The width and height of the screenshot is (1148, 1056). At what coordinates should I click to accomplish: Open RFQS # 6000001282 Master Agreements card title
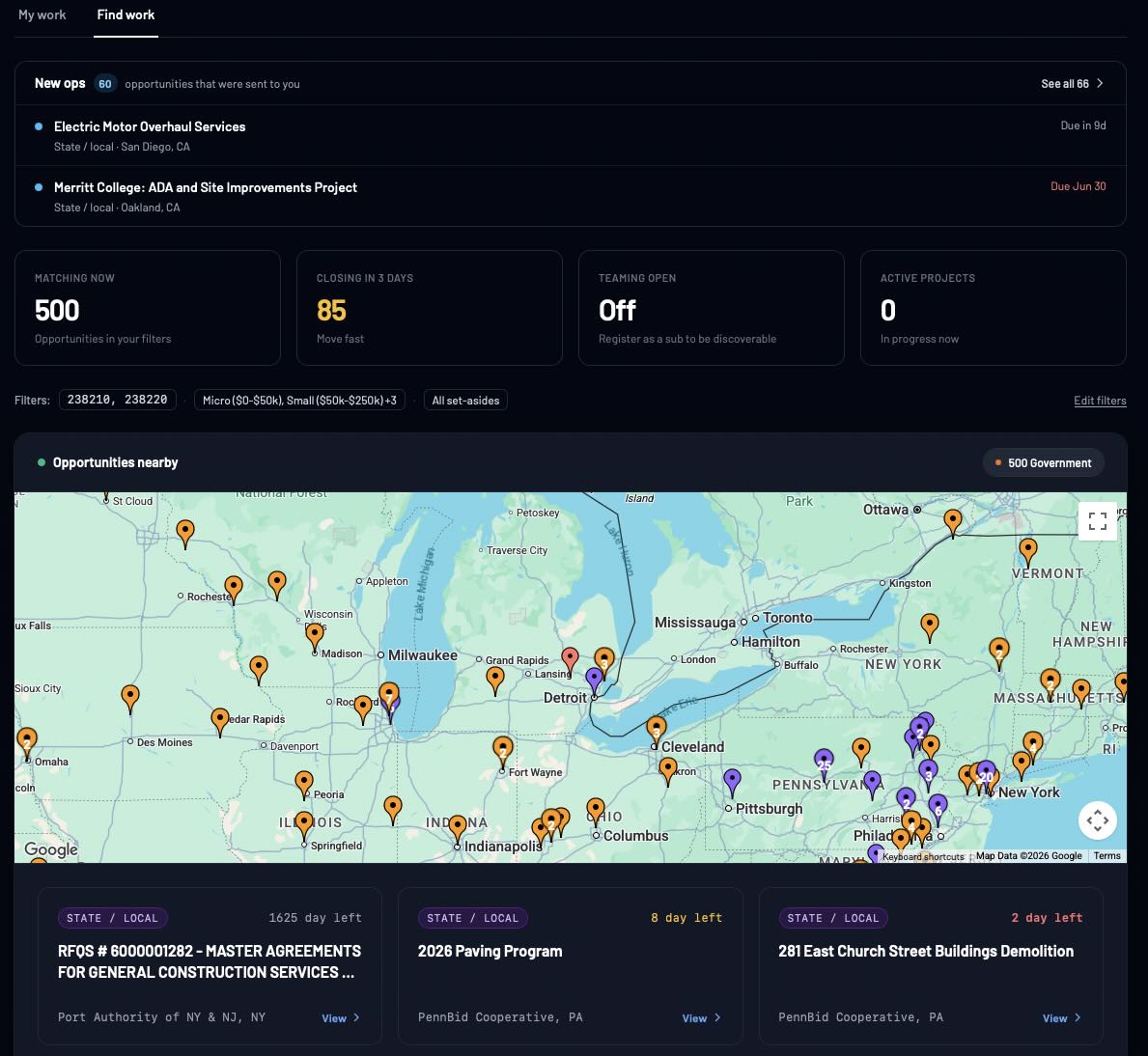point(210,961)
